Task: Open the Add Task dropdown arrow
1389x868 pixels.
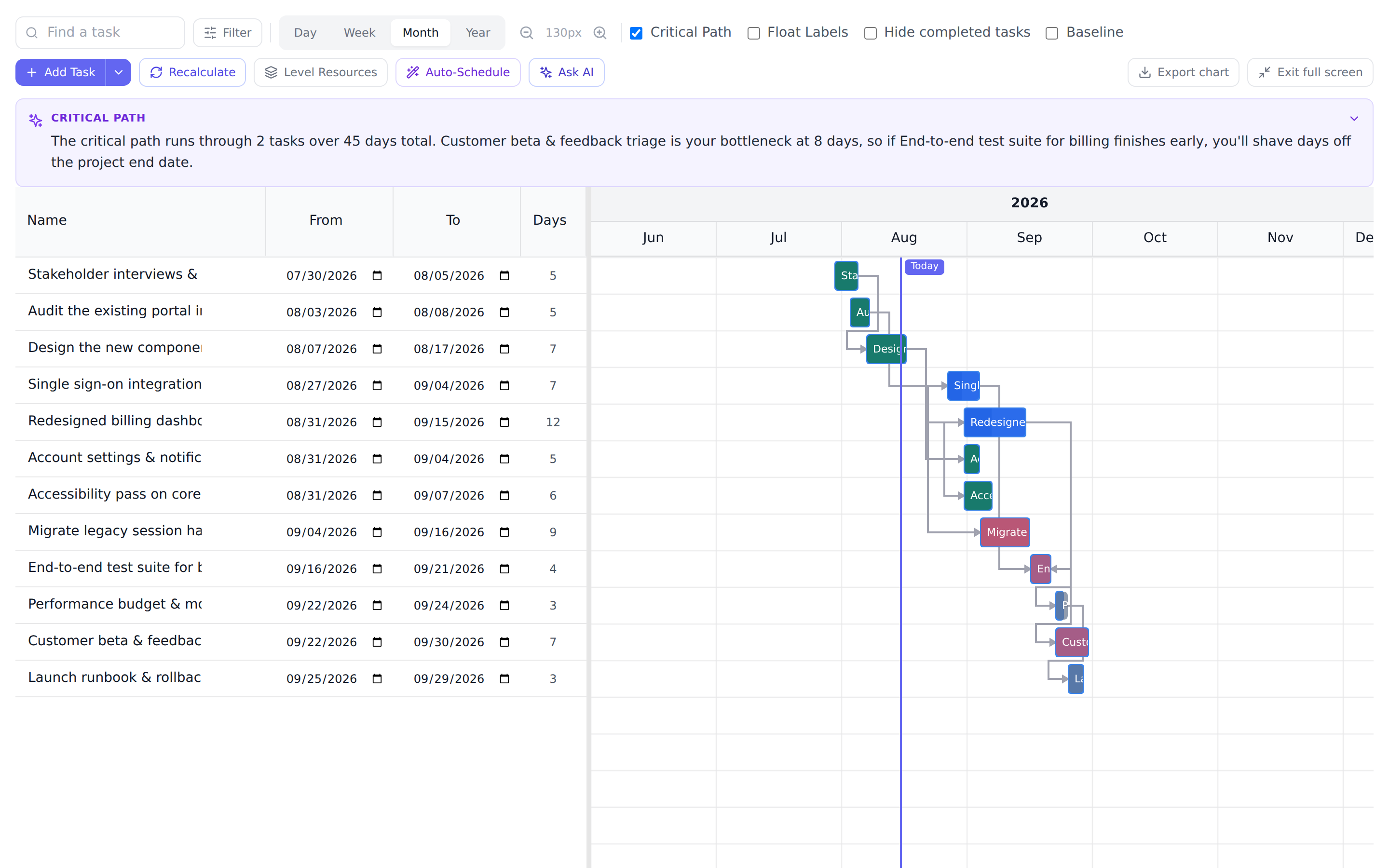Action: pos(118,72)
